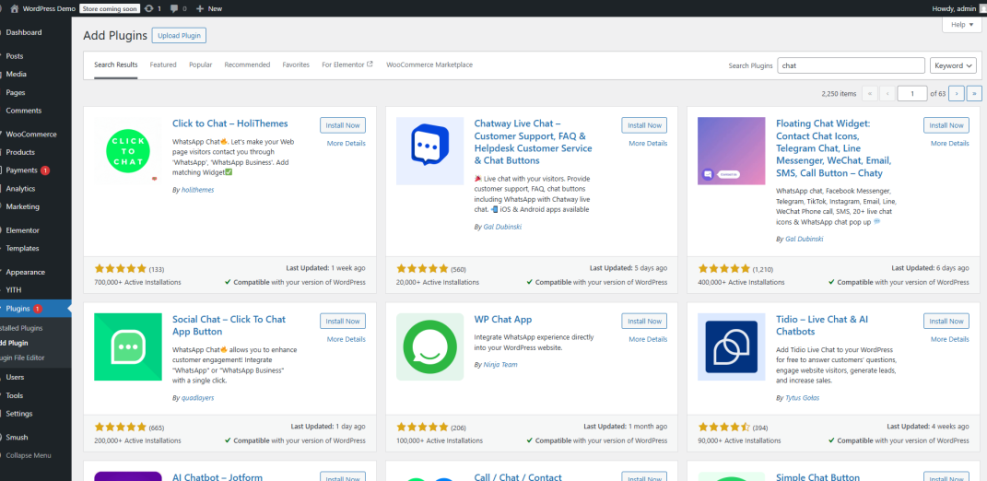987x481 pixels.
Task: Open Dashboard in the sidebar
Action: click(x=24, y=32)
